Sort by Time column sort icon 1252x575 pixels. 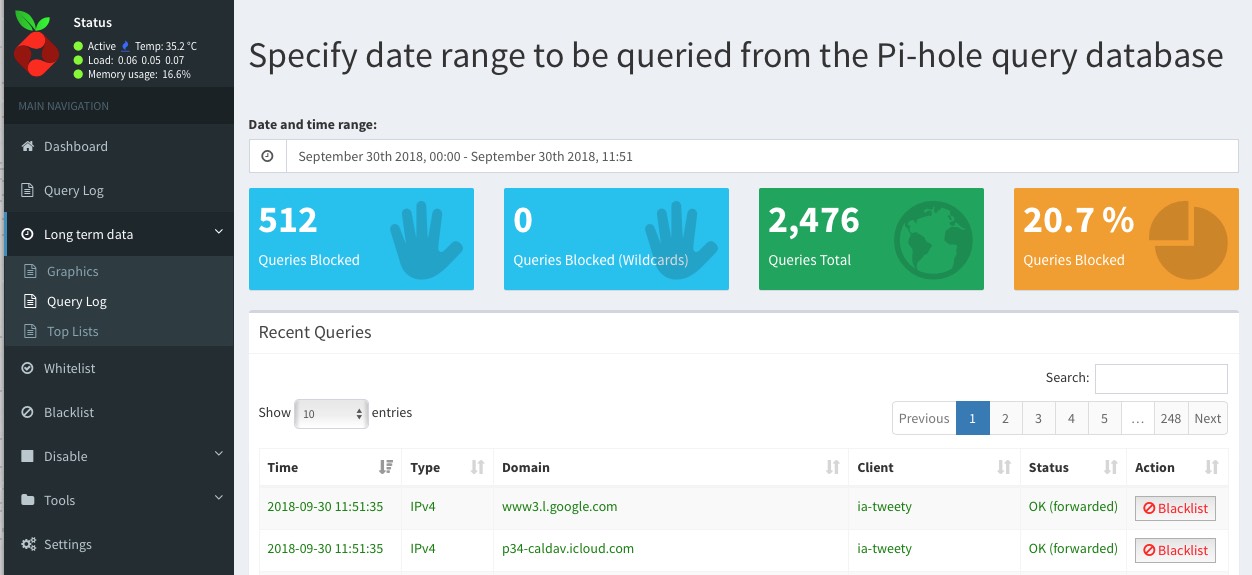(387, 467)
